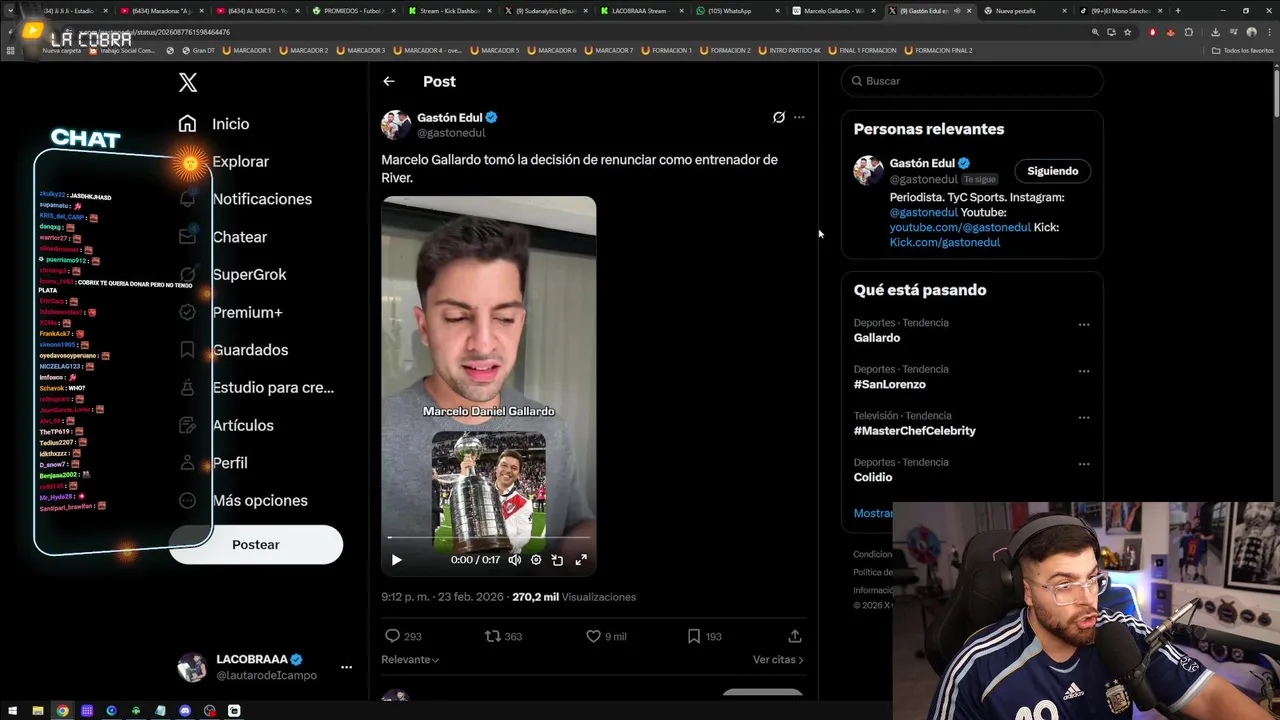Like the post with 9 mil
Viewport: 1280px width, 720px height.
click(x=593, y=636)
